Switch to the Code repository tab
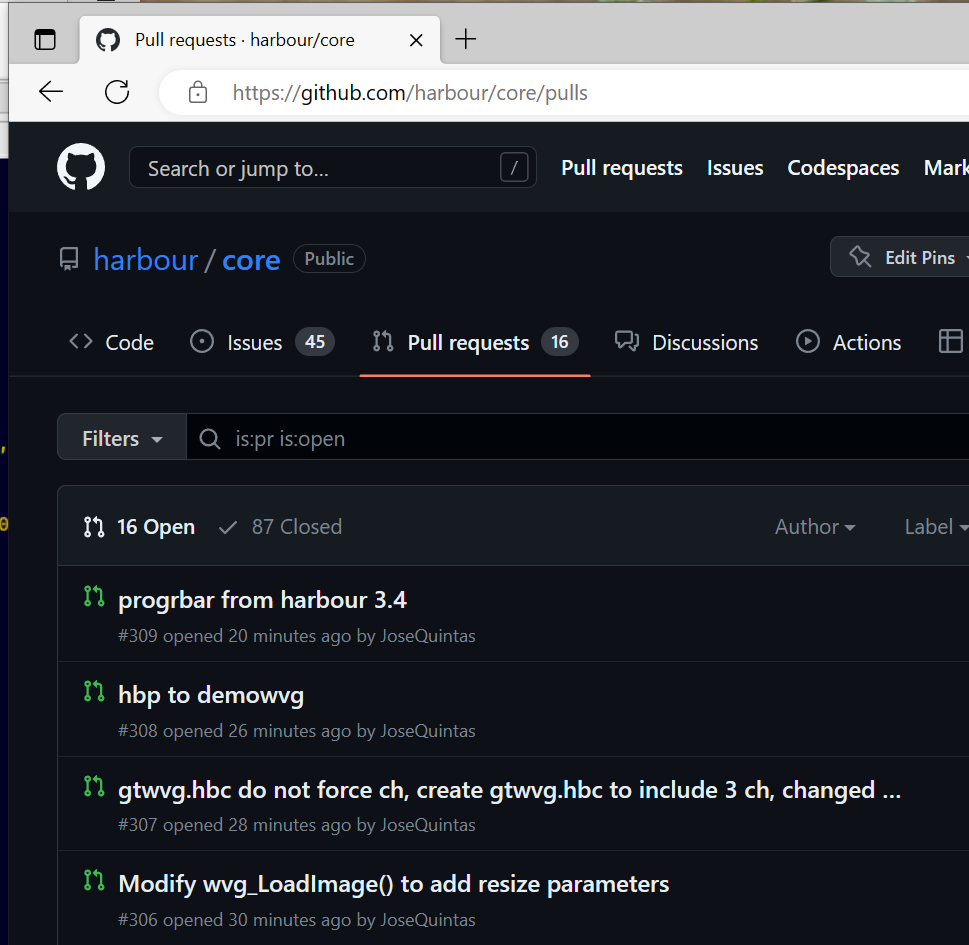969x945 pixels. [x=111, y=342]
